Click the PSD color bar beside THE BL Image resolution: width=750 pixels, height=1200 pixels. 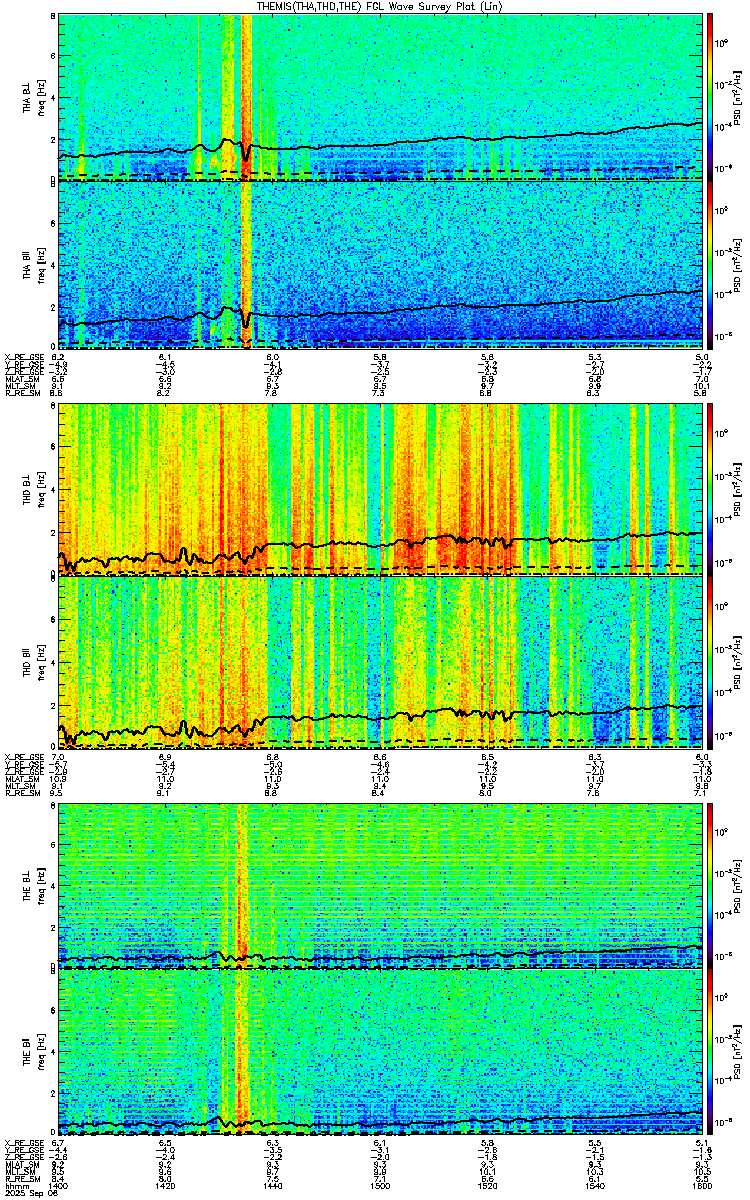coord(711,883)
